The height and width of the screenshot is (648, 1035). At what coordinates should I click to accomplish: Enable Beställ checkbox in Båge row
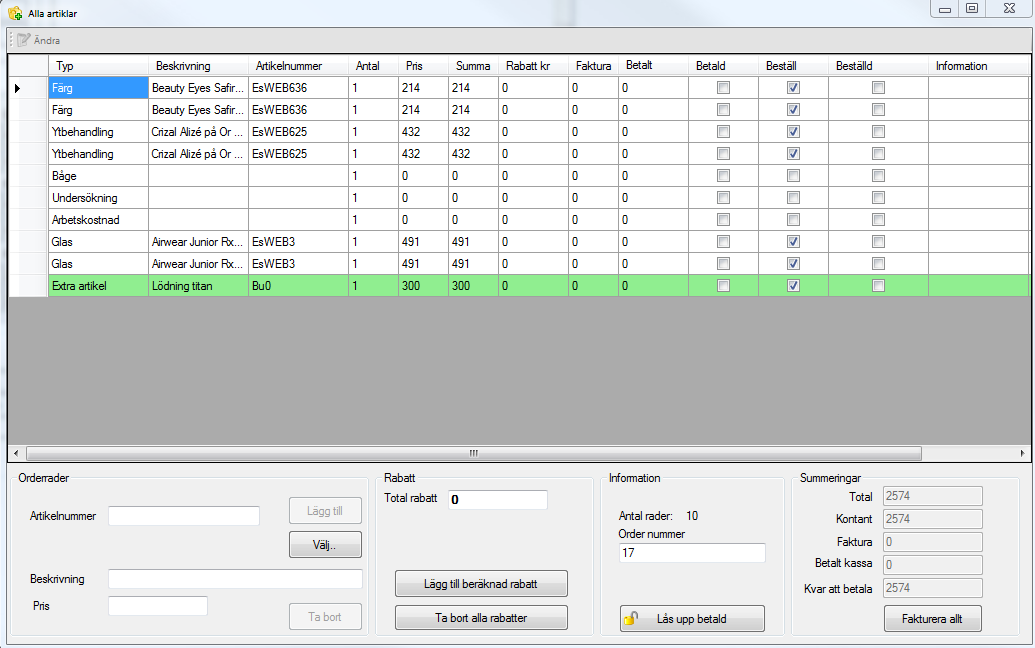click(x=793, y=176)
